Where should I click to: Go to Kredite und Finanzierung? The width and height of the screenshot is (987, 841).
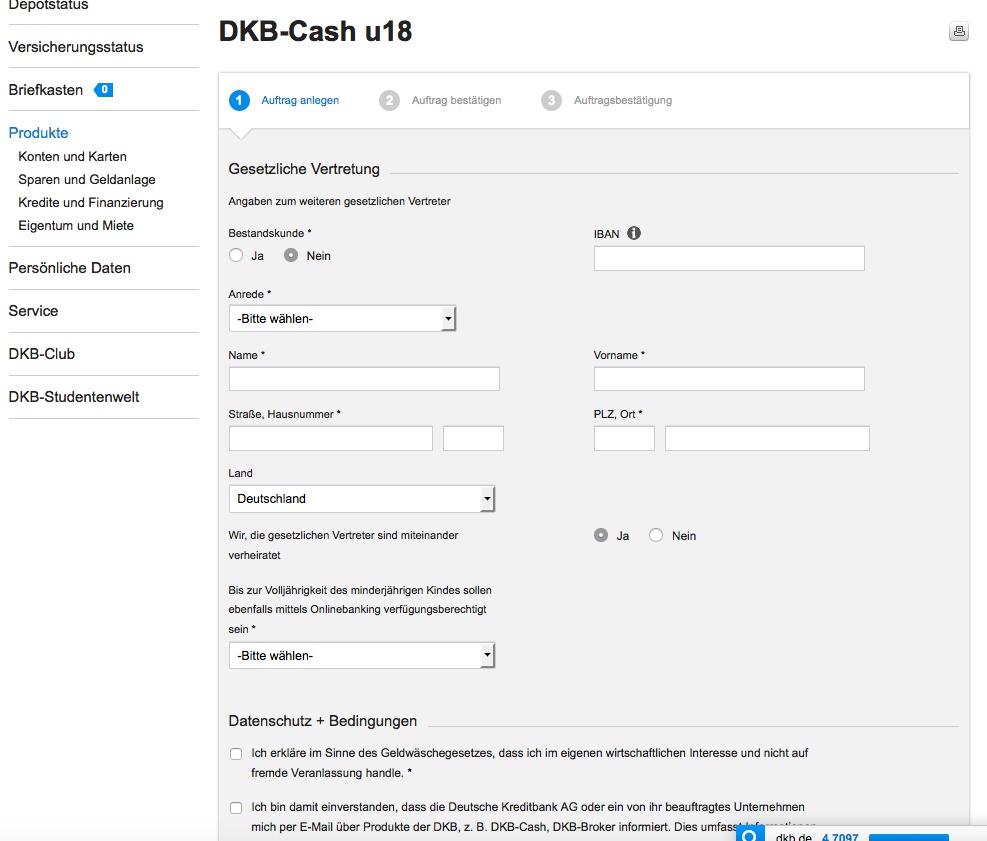point(91,203)
